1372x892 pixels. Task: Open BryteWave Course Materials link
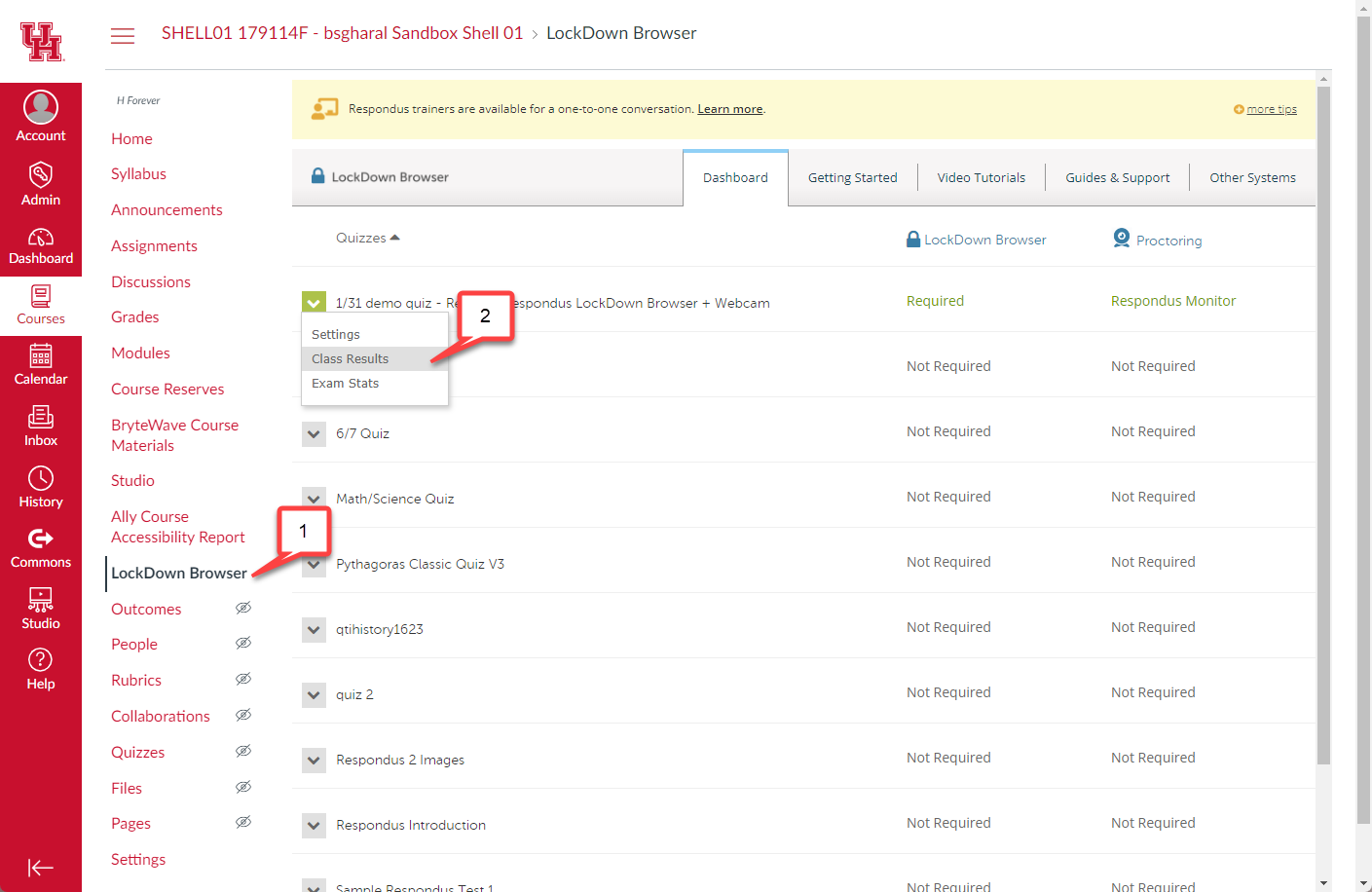[x=174, y=435]
